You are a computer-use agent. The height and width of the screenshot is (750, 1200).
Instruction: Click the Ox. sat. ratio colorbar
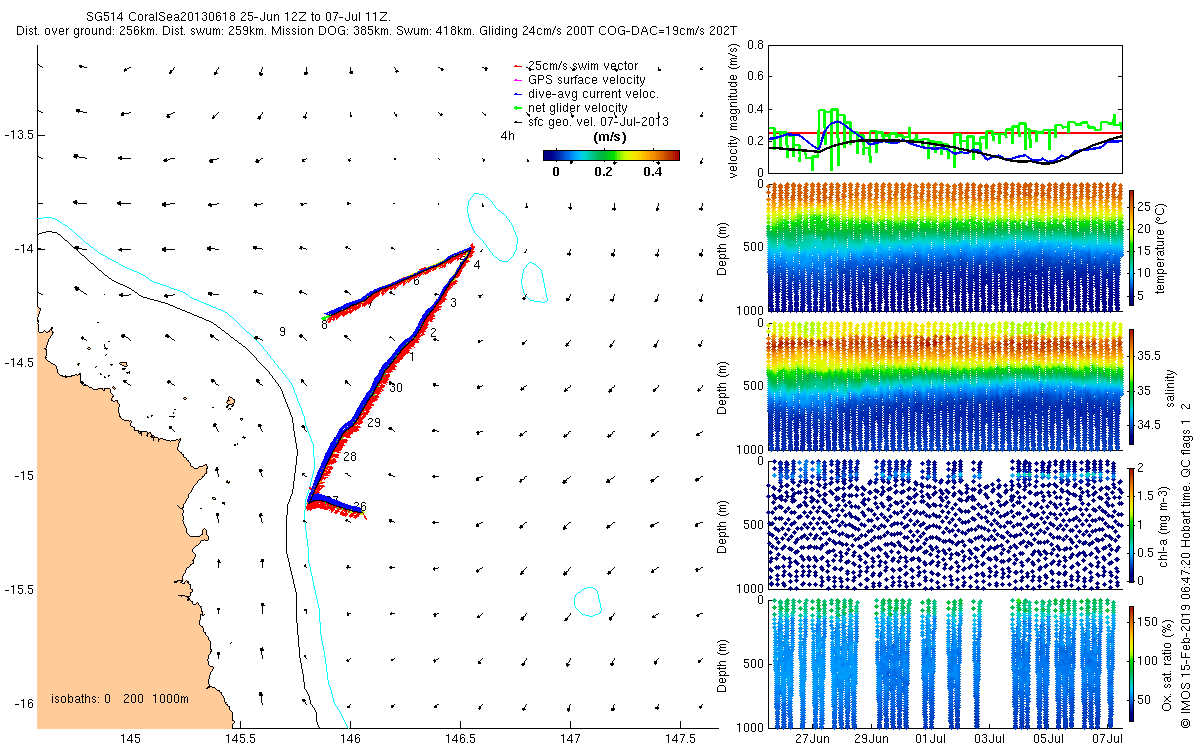(x=1132, y=663)
